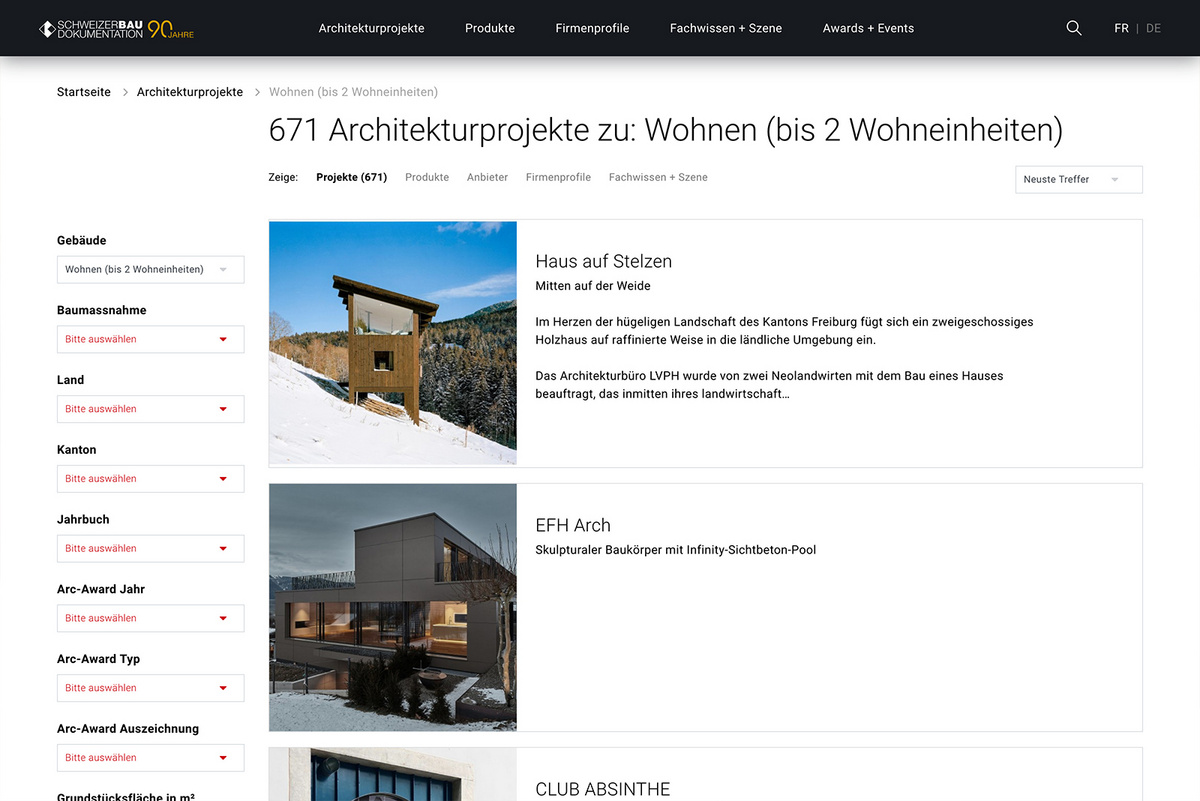Open the Baumassnahme filter dropdown
1200x801 pixels.
tap(150, 339)
